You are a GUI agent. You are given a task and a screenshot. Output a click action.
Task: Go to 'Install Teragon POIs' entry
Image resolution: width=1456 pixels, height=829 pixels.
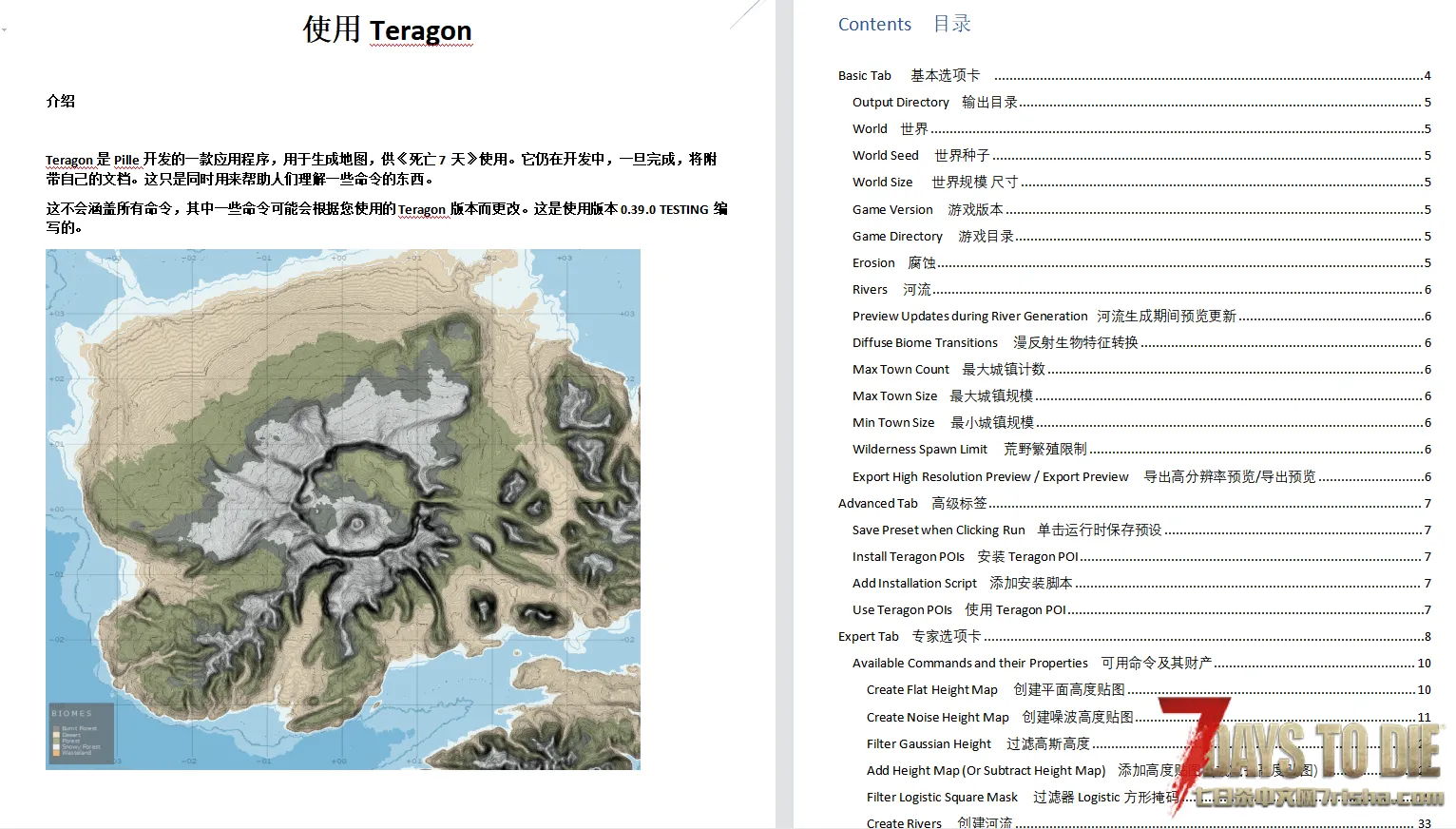click(1141, 556)
